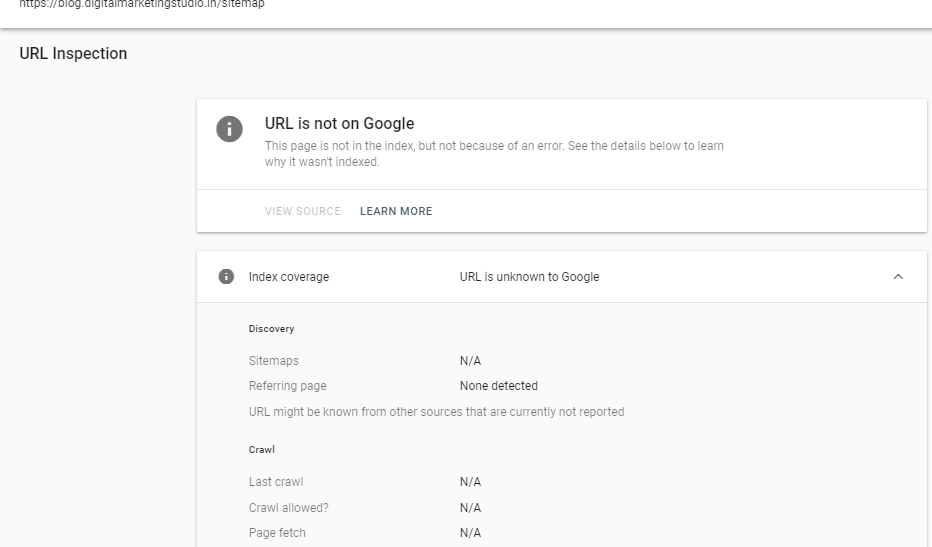Click the not-indexed explanation text in top card

(x=494, y=154)
